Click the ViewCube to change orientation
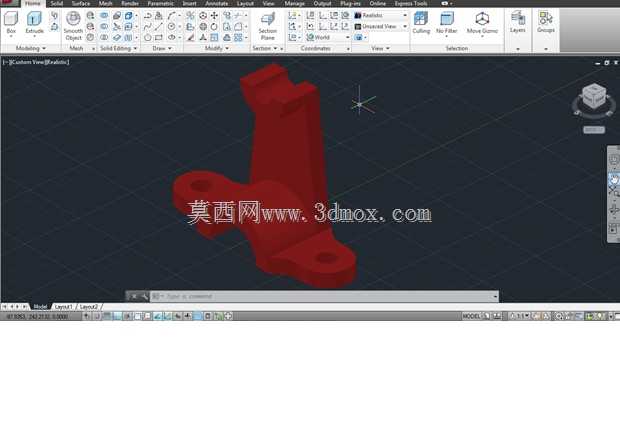The width and height of the screenshot is (620, 428). click(x=594, y=97)
